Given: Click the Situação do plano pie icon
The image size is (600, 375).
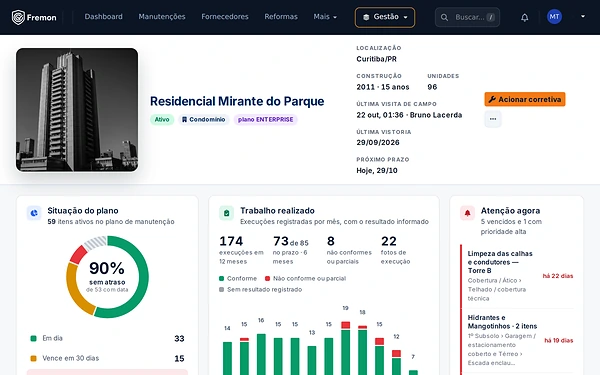Looking at the screenshot, I should (34, 213).
